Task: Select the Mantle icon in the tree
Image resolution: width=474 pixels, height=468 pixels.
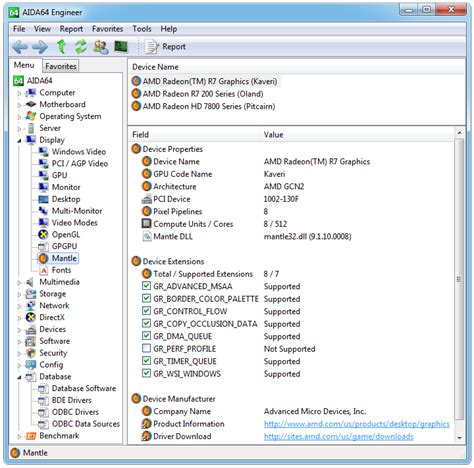Action: (x=43, y=258)
